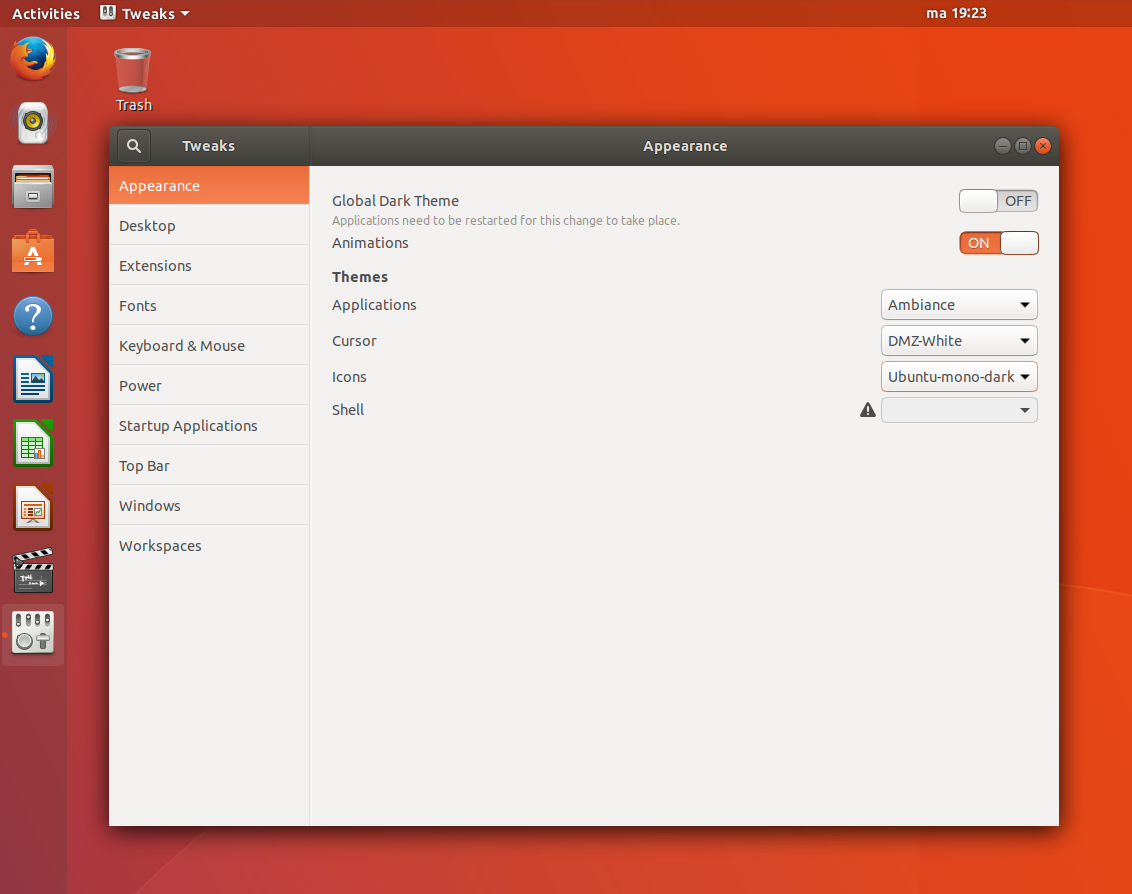Toggle the Global Dark Theme switch

point(998,201)
